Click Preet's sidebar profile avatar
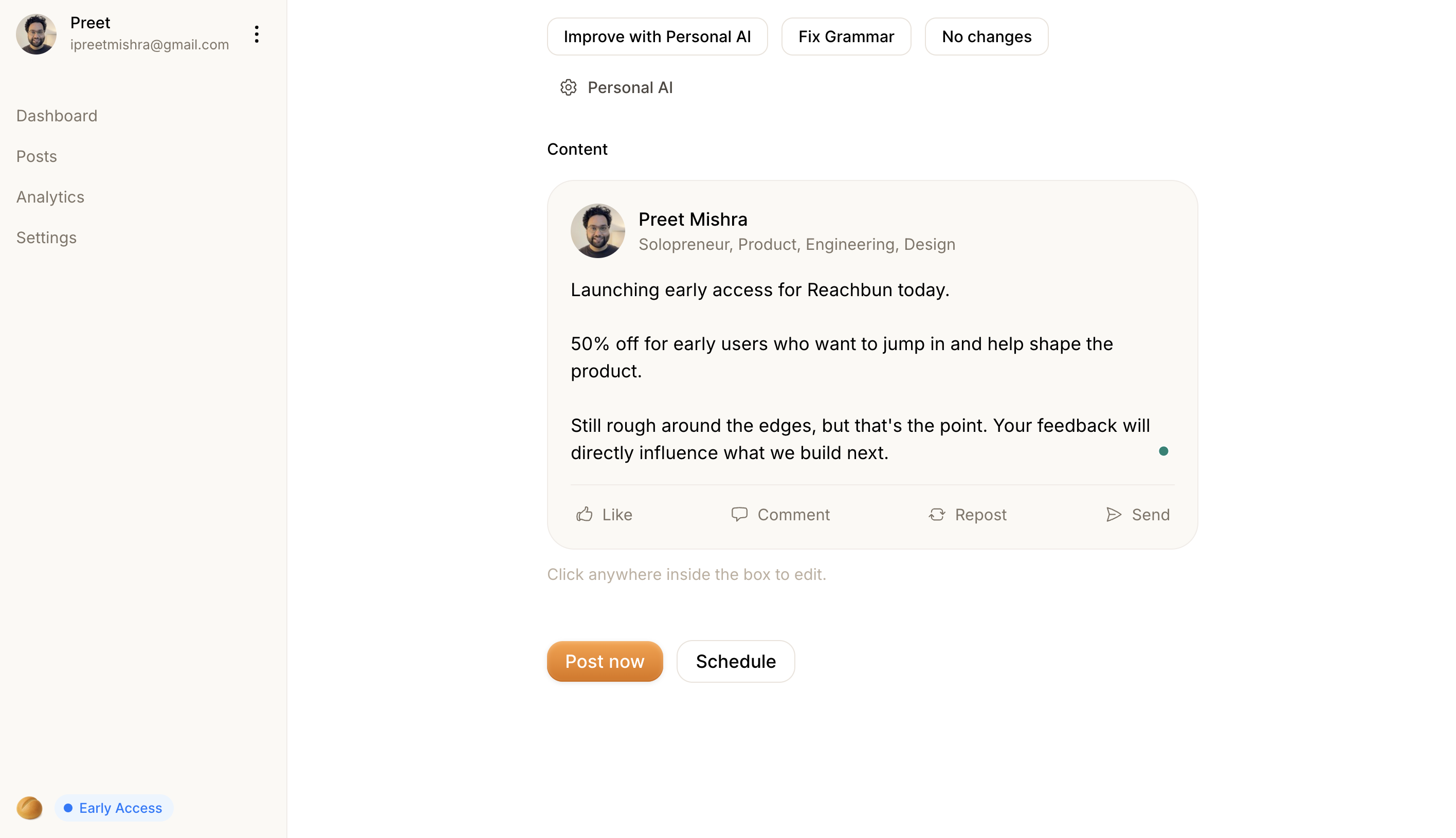 (x=37, y=34)
